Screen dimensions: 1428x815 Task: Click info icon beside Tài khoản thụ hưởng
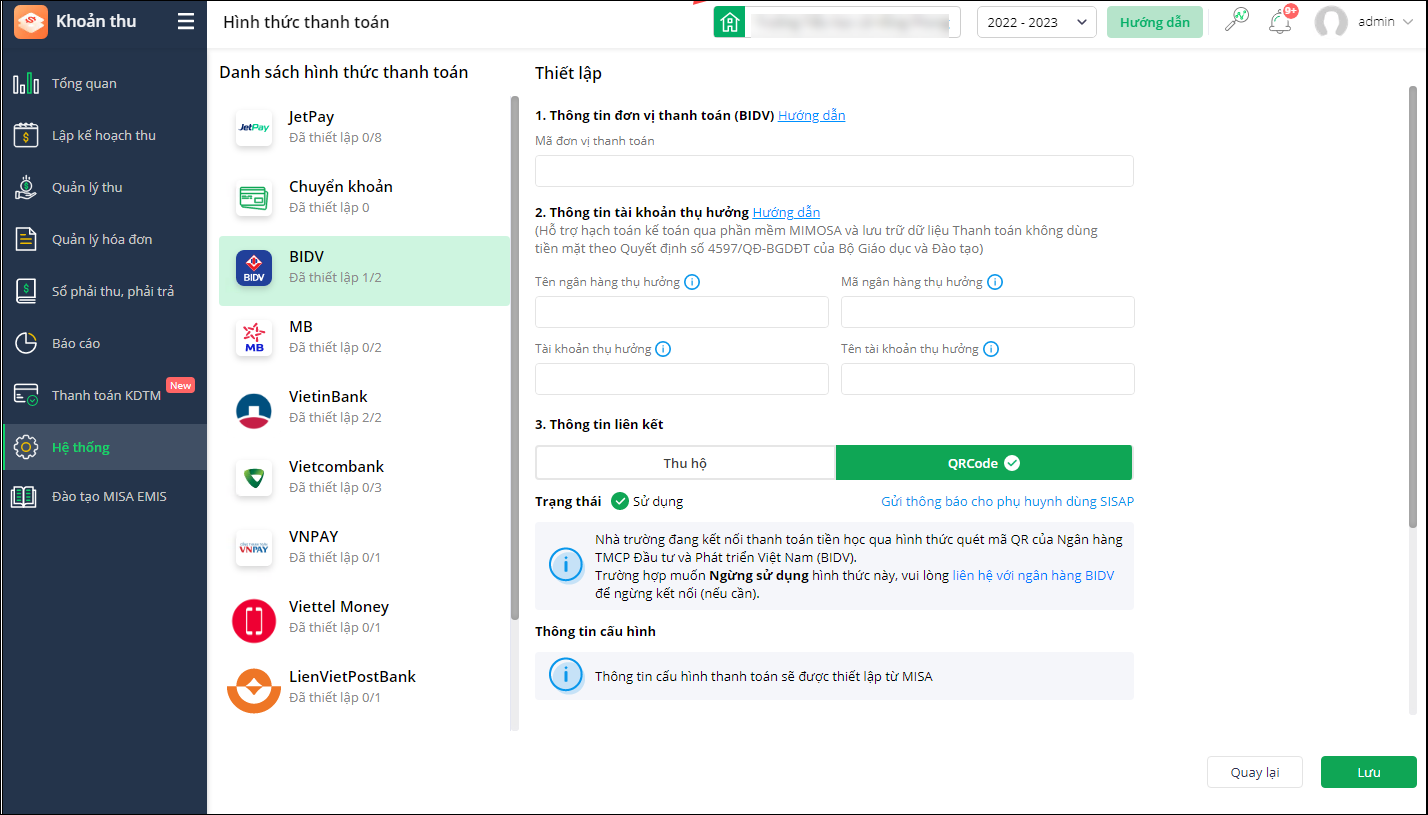663,349
